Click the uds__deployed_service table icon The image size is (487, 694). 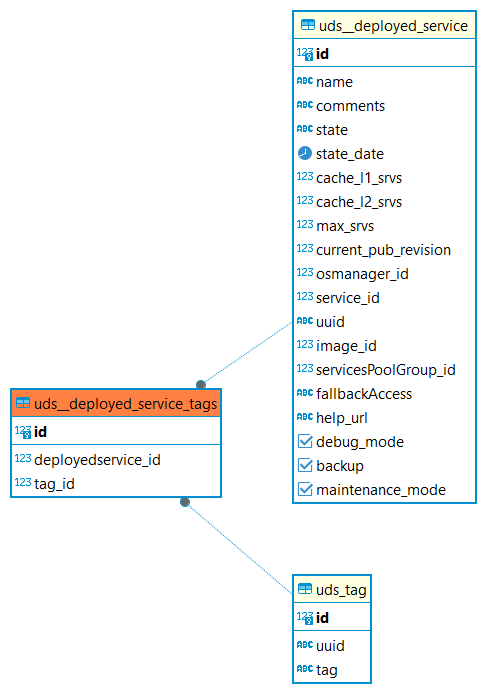coord(308,25)
